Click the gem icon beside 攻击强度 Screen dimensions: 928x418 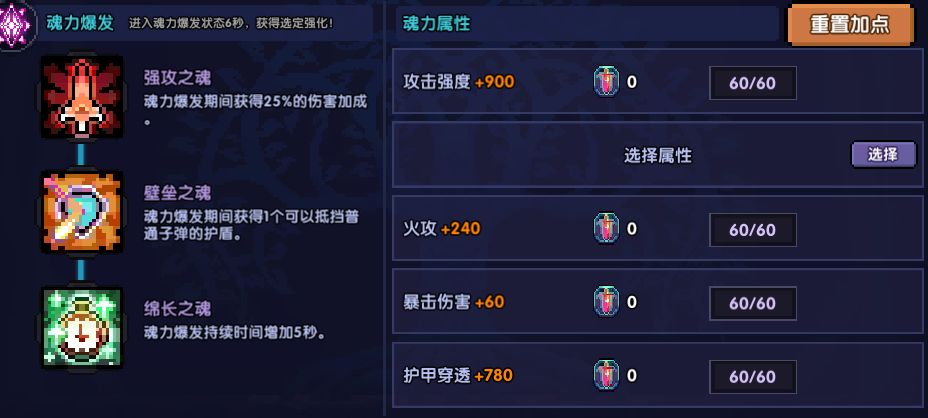point(606,82)
